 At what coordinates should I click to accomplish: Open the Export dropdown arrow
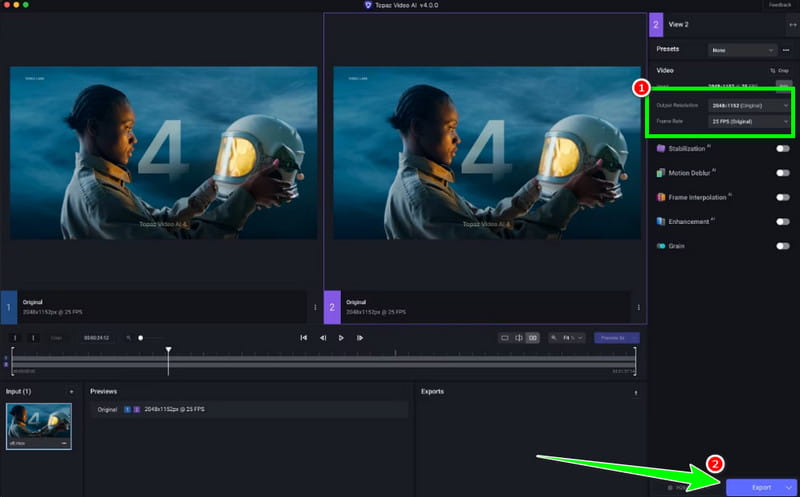point(790,487)
